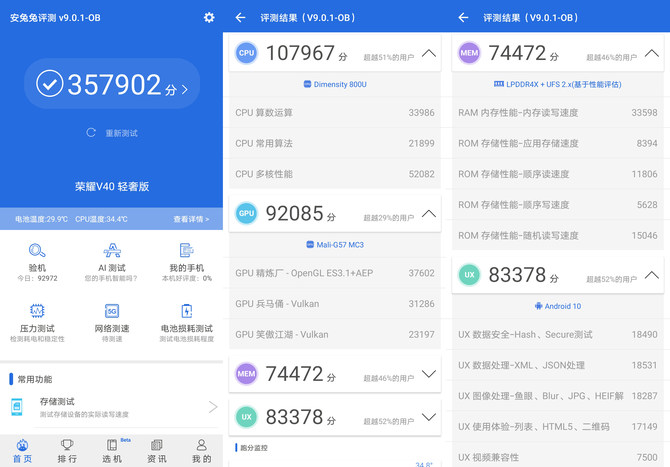Open the 验机 magnifier icon
Viewport: 670px width, 467px height.
(x=37, y=250)
